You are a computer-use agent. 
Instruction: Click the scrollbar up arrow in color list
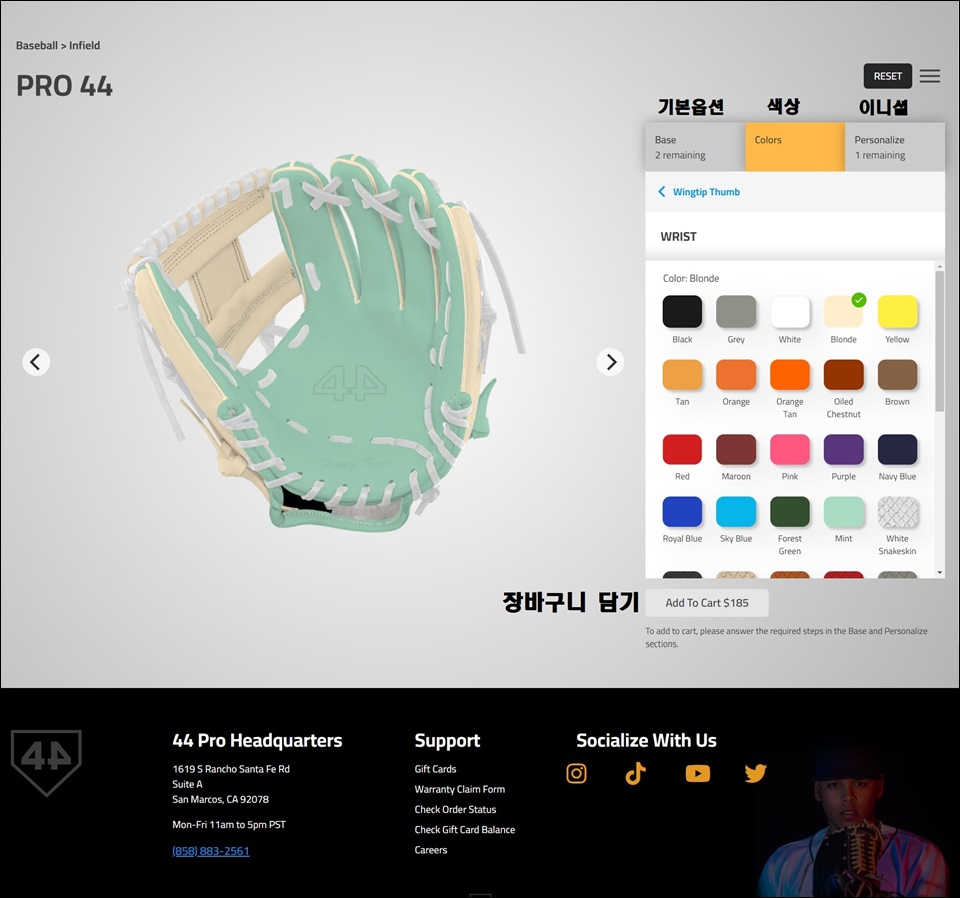[940, 267]
